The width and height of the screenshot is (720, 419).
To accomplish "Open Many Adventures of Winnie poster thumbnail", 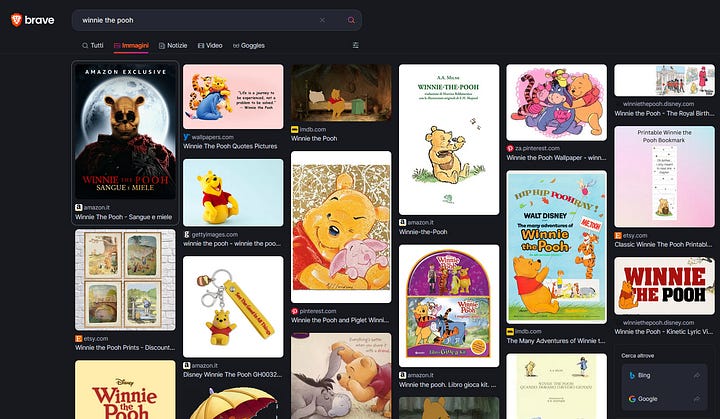I will coord(557,247).
